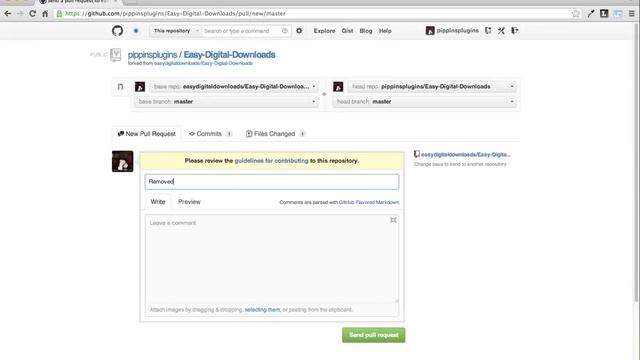
Task: Open notifications via the blue dot indicator
Action: 136,31
